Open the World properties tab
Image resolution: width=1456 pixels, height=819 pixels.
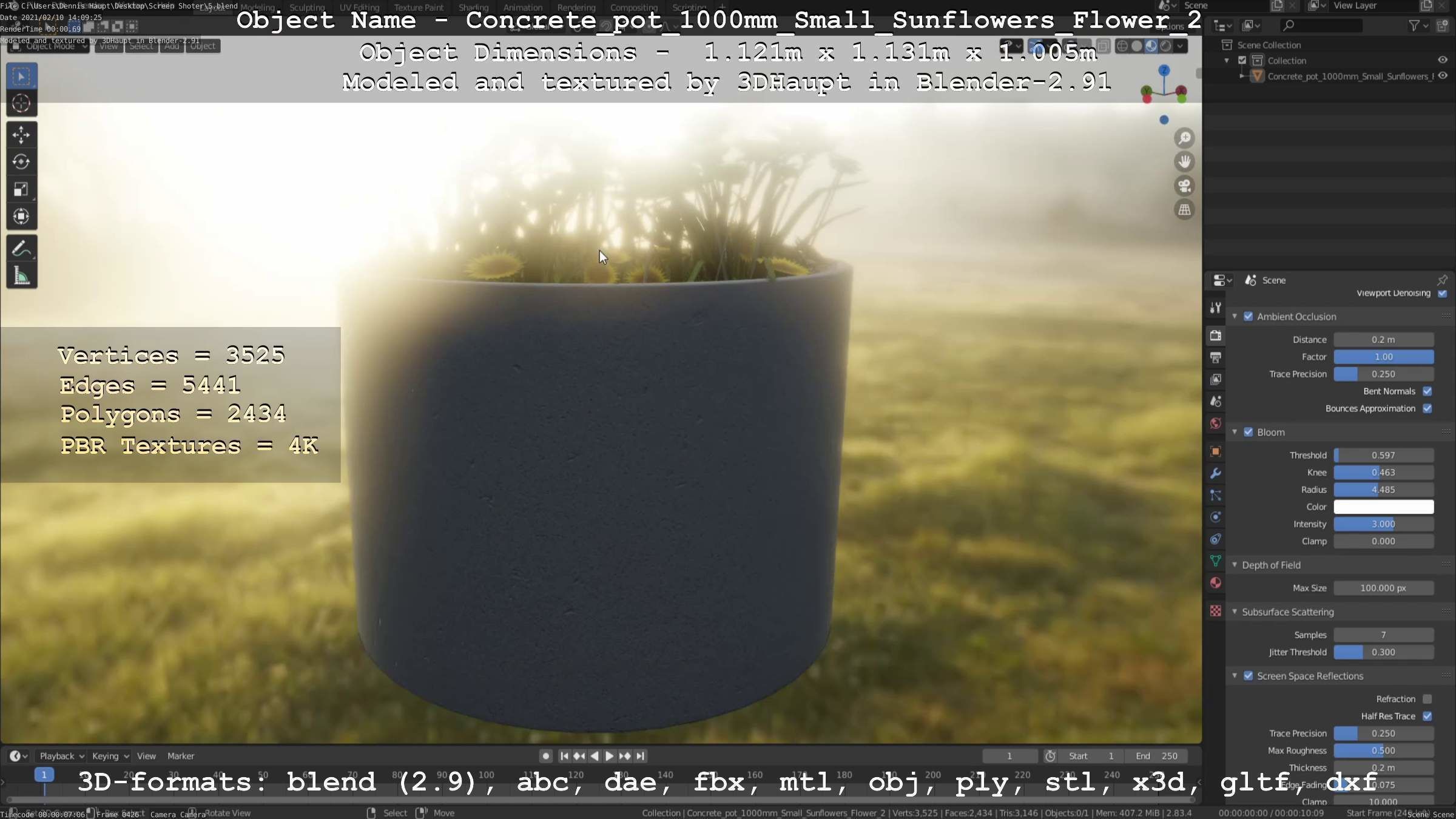click(x=1215, y=423)
